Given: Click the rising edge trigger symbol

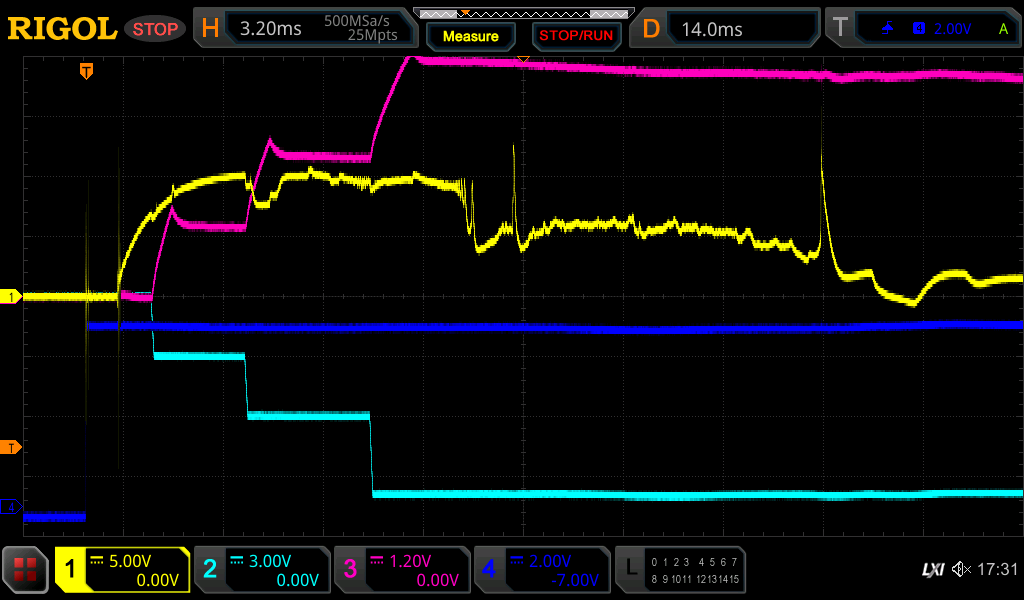Looking at the screenshot, I should click(x=888, y=29).
